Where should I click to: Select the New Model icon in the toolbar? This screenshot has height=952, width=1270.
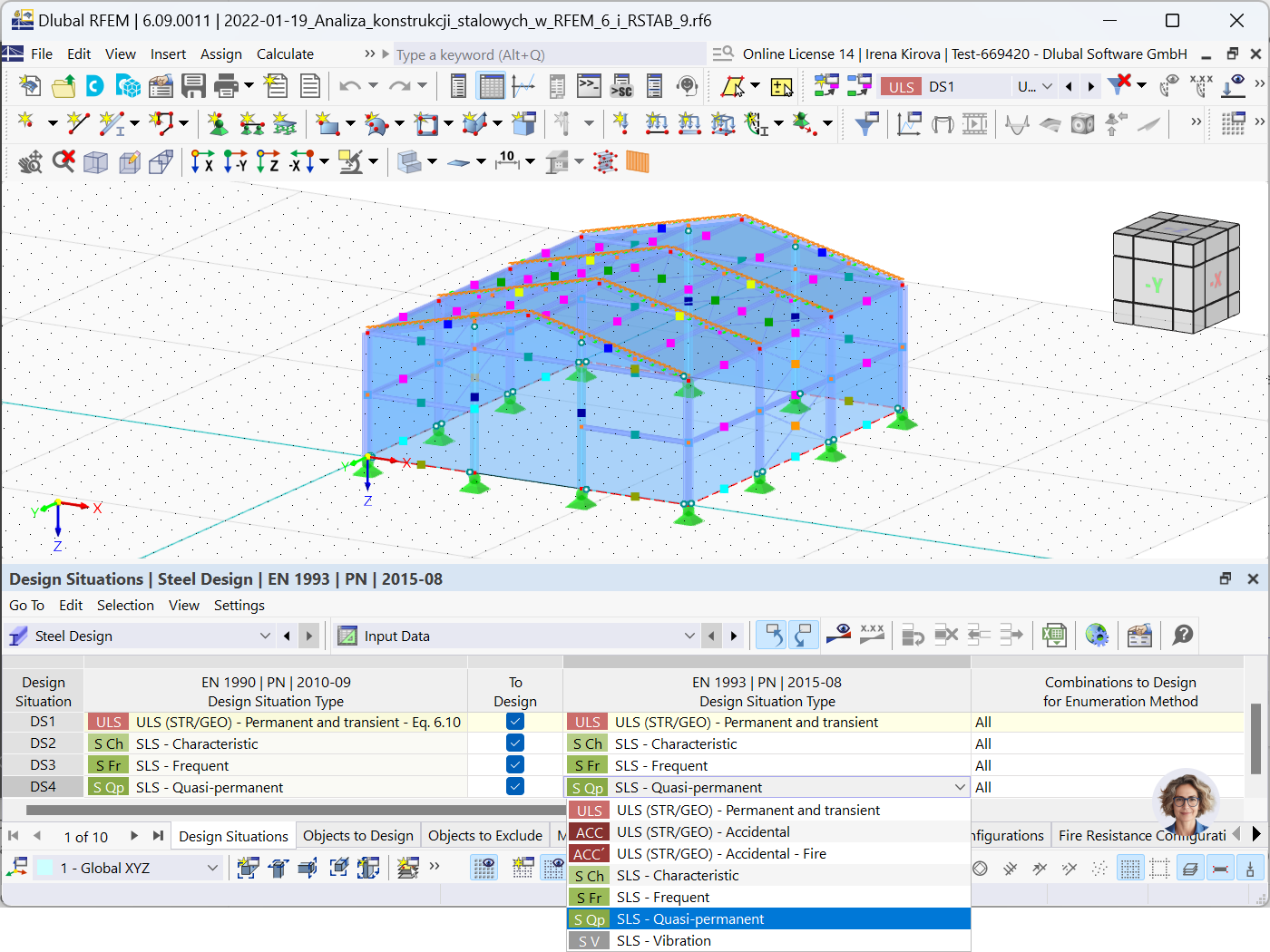click(x=29, y=85)
